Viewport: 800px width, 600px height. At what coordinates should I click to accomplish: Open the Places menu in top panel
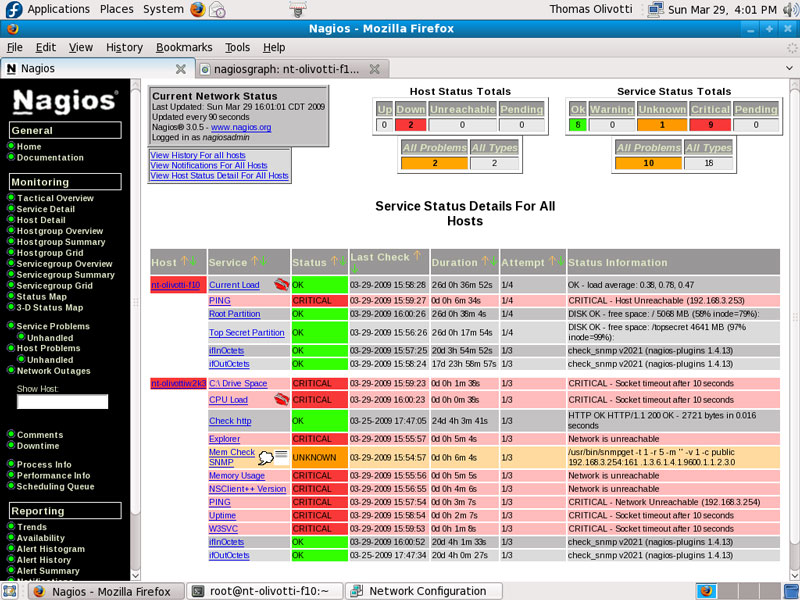[x=116, y=9]
